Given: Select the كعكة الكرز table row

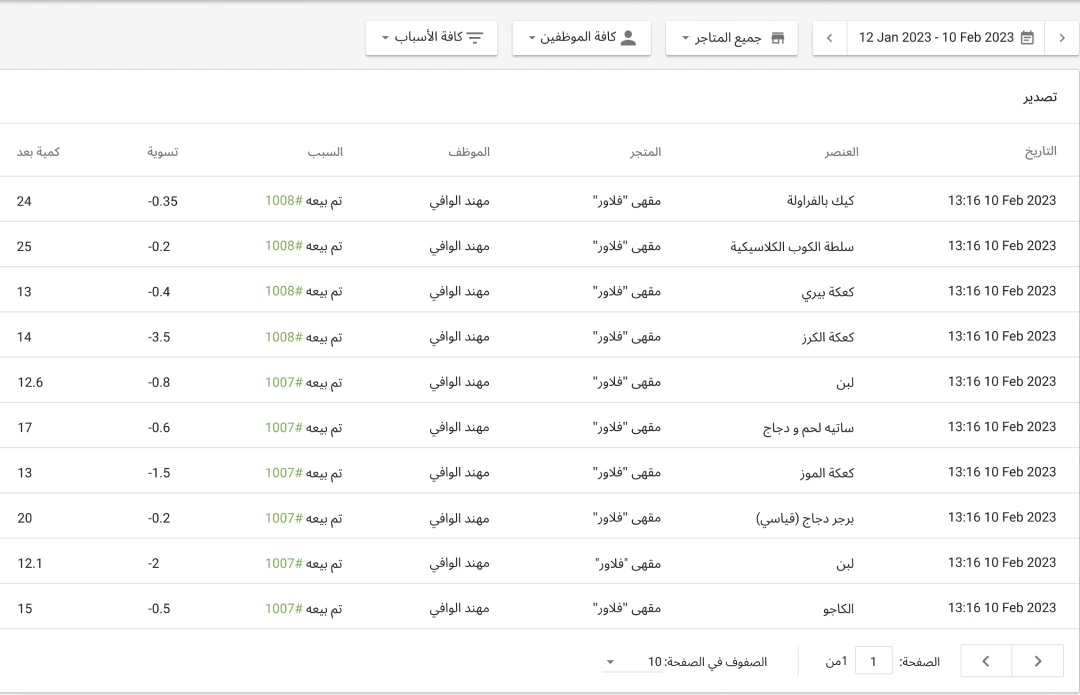Looking at the screenshot, I should tap(540, 336).
